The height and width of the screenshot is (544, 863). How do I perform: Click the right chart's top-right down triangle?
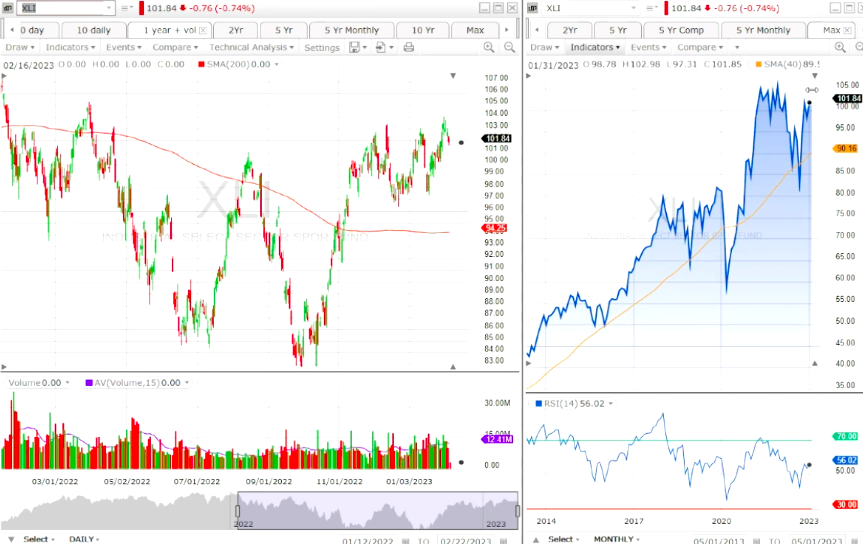click(x=815, y=75)
